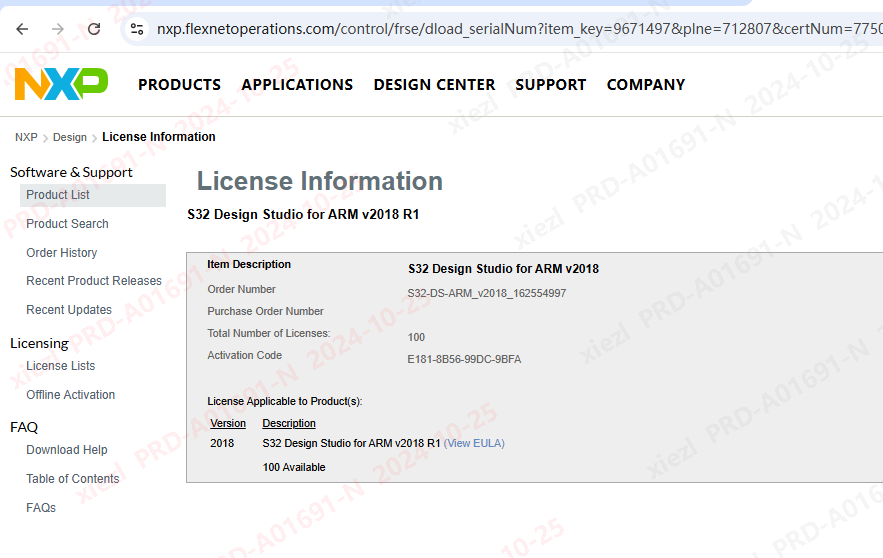
Task: Open the APPLICATIONS menu
Action: 297,84
